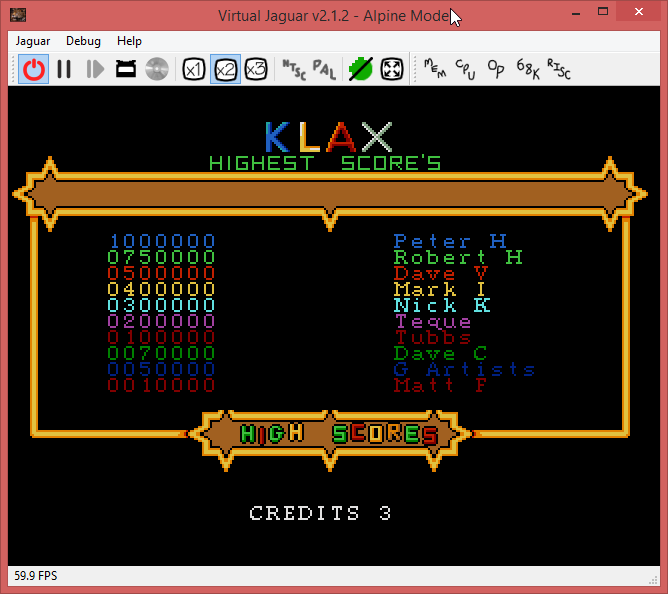Open the Debug menu
The height and width of the screenshot is (594, 668).
(83, 41)
